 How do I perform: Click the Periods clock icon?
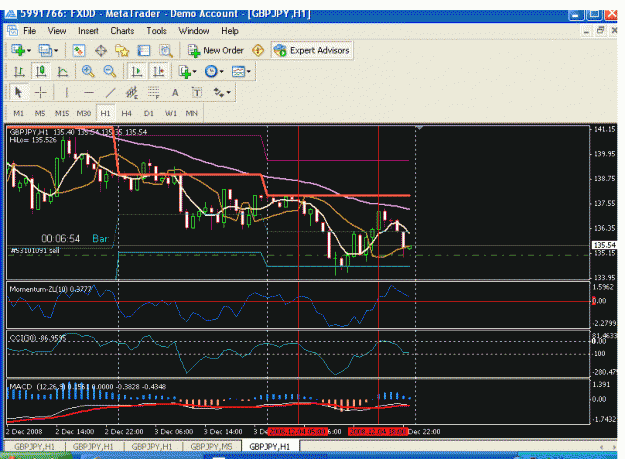click(211, 72)
